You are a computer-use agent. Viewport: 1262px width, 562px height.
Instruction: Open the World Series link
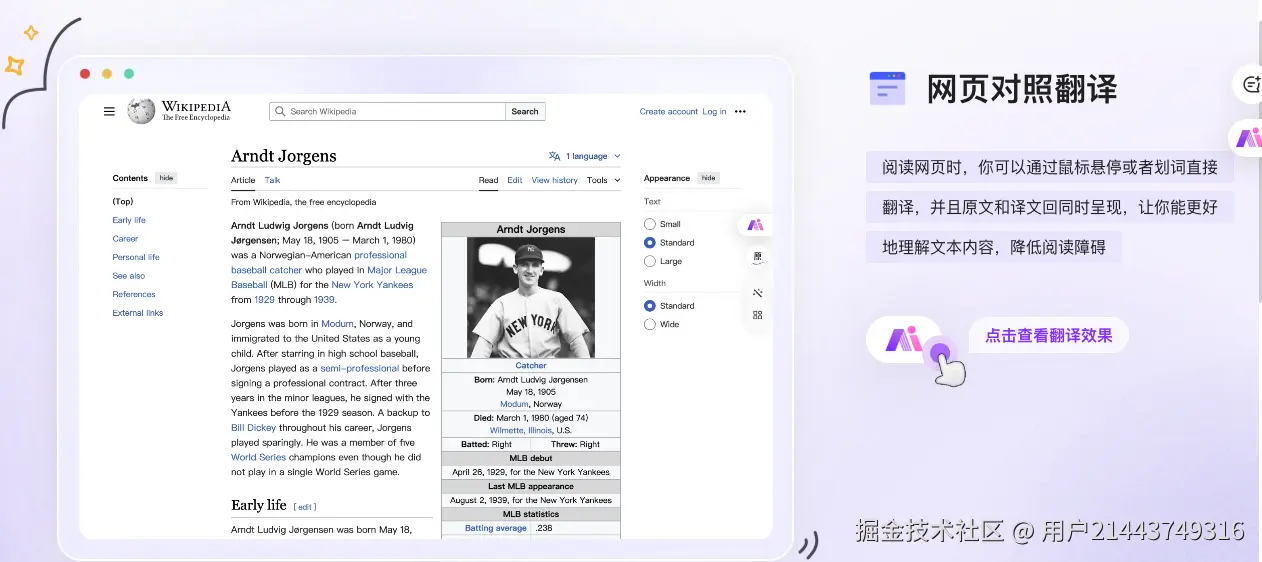[x=258, y=458]
